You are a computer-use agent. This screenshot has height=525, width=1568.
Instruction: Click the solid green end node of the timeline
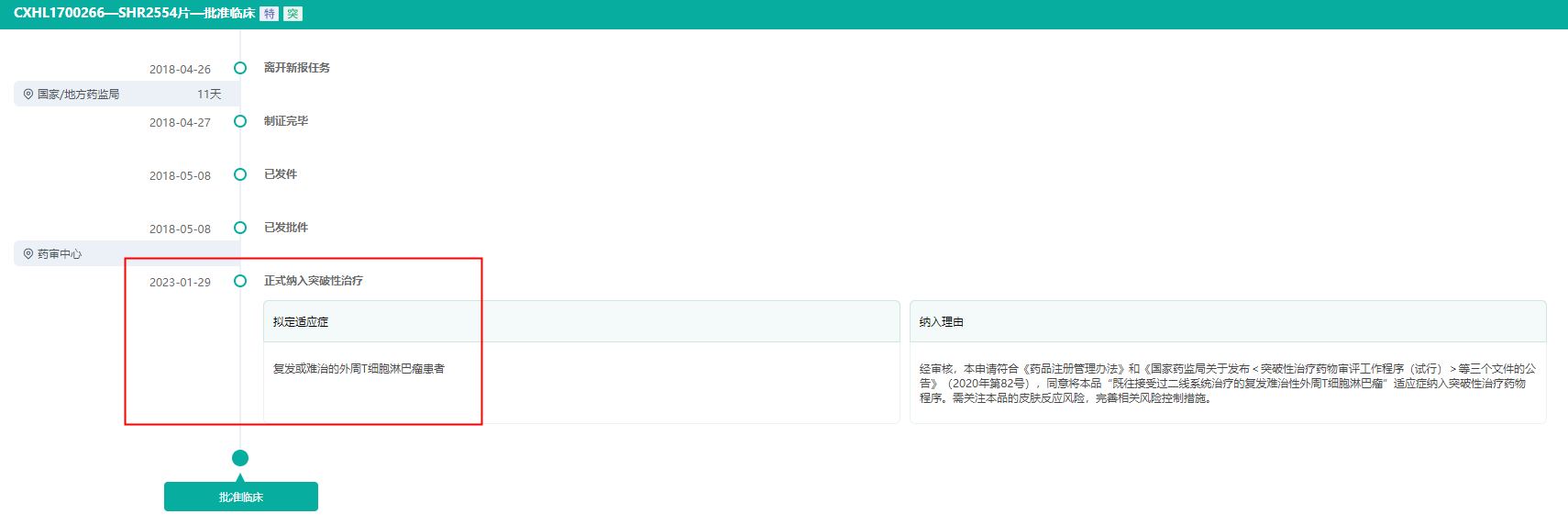[240, 458]
